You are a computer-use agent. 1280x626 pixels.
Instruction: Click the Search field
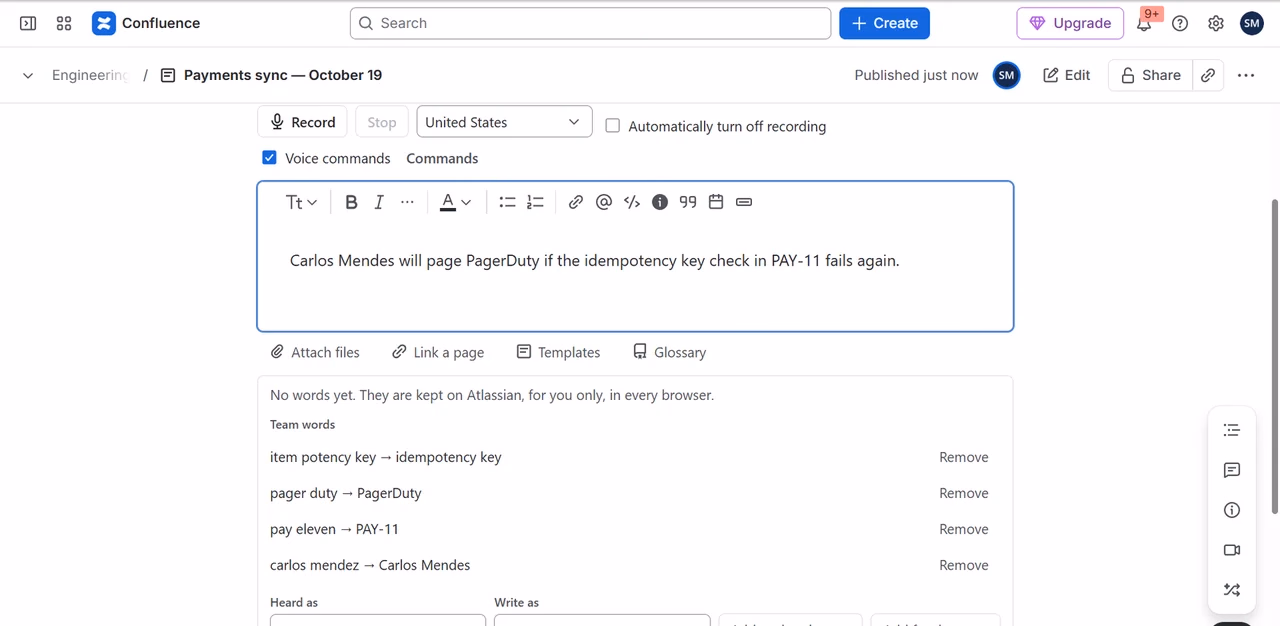click(x=590, y=23)
